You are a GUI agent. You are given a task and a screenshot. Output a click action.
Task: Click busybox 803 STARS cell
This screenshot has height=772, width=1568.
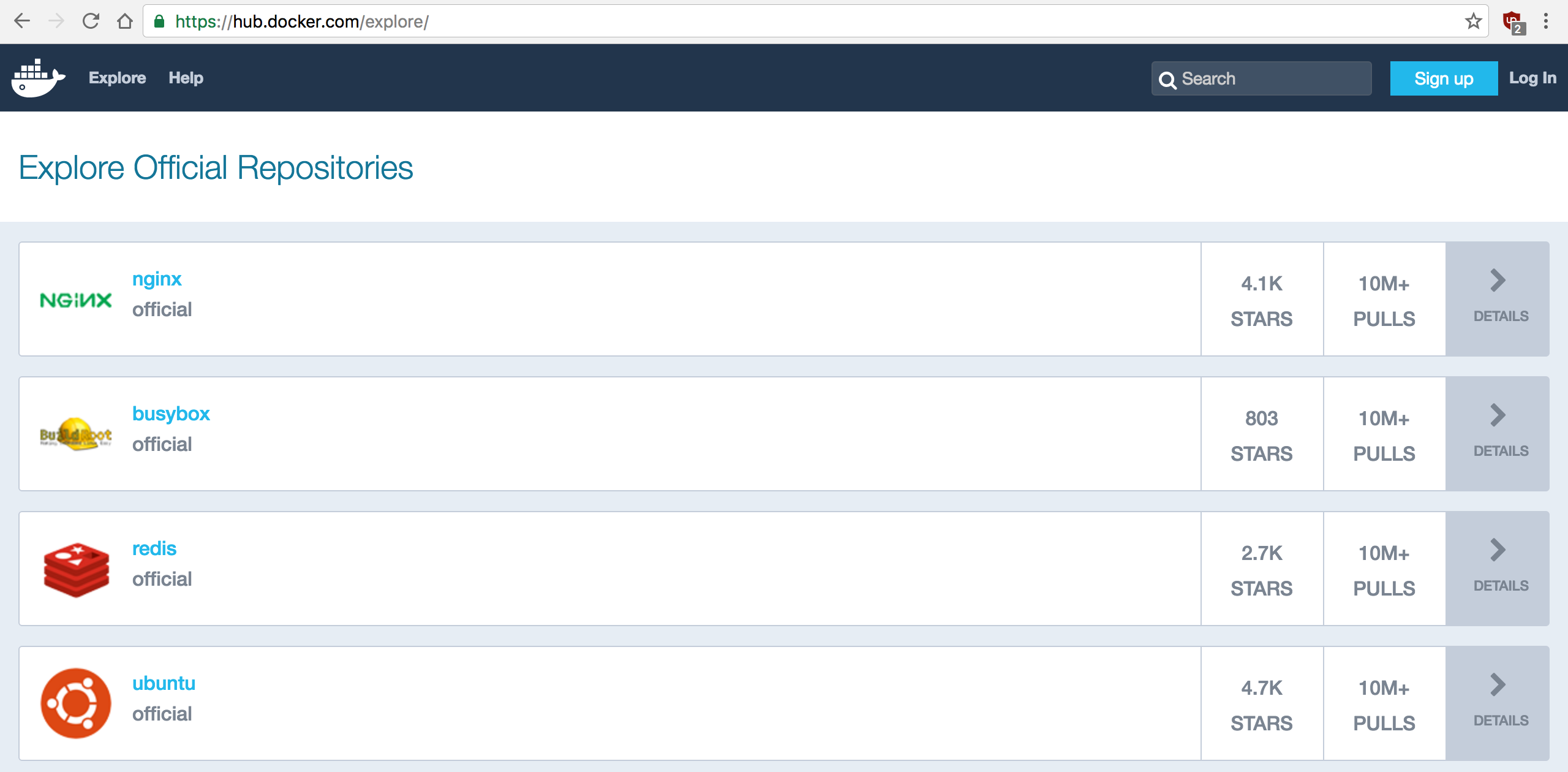click(x=1262, y=434)
